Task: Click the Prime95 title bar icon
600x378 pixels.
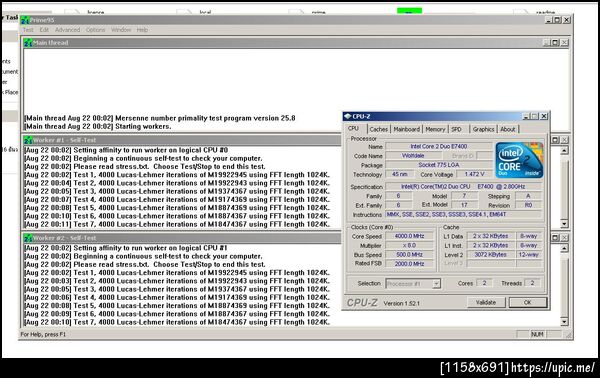Action: 25,20
